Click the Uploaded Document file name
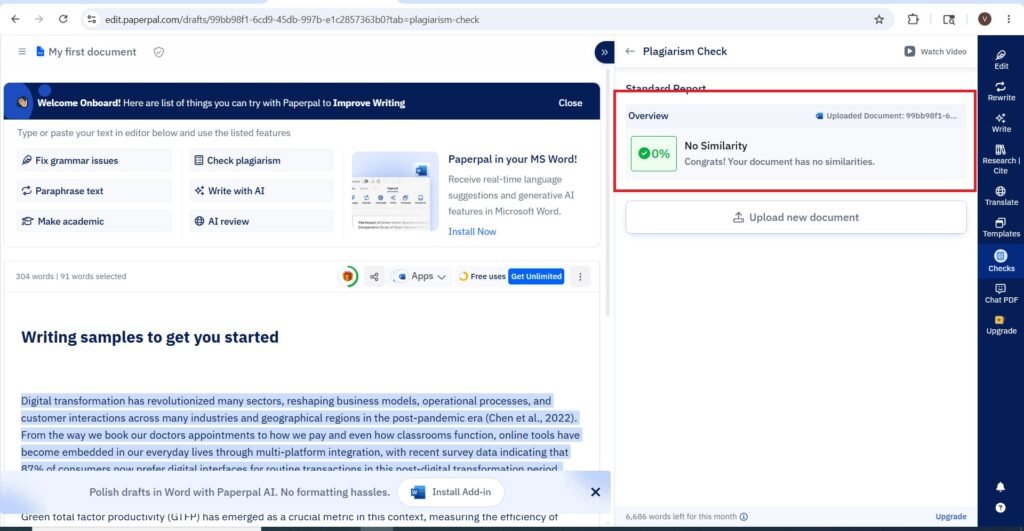1024x531 pixels. coord(886,116)
